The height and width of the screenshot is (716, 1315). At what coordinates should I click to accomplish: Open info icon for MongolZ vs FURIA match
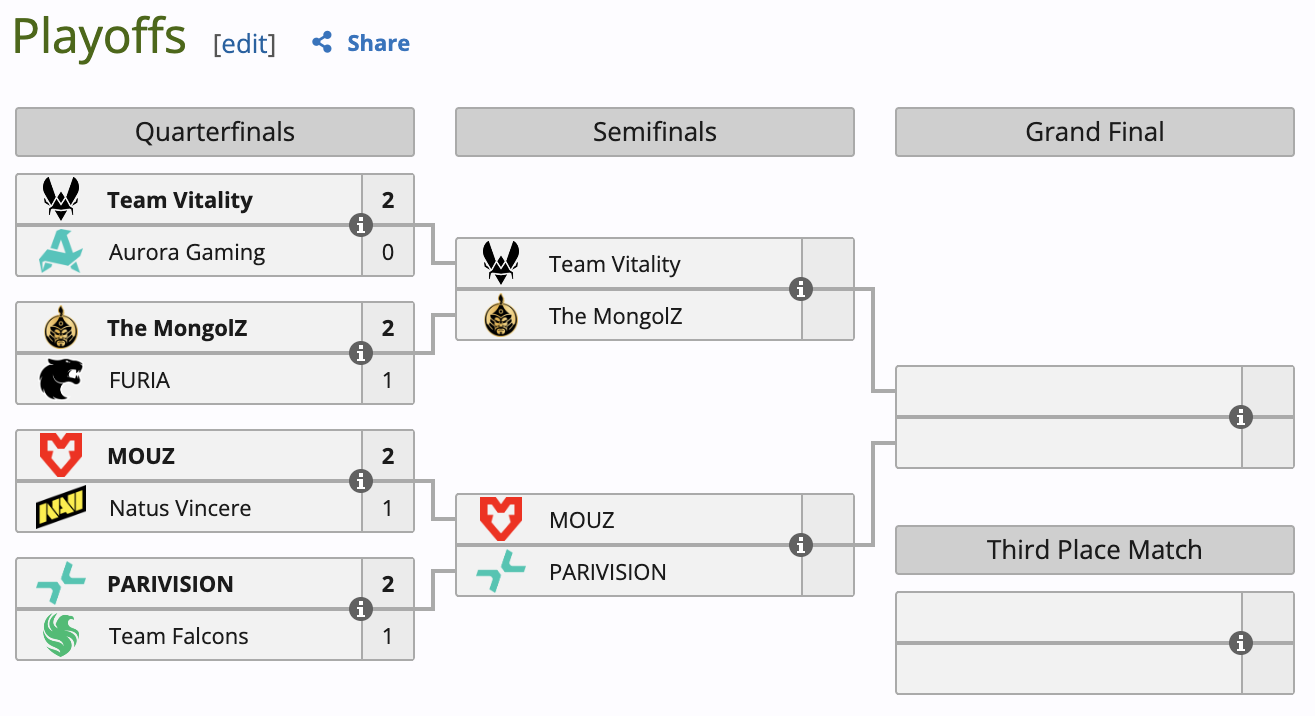(x=361, y=353)
